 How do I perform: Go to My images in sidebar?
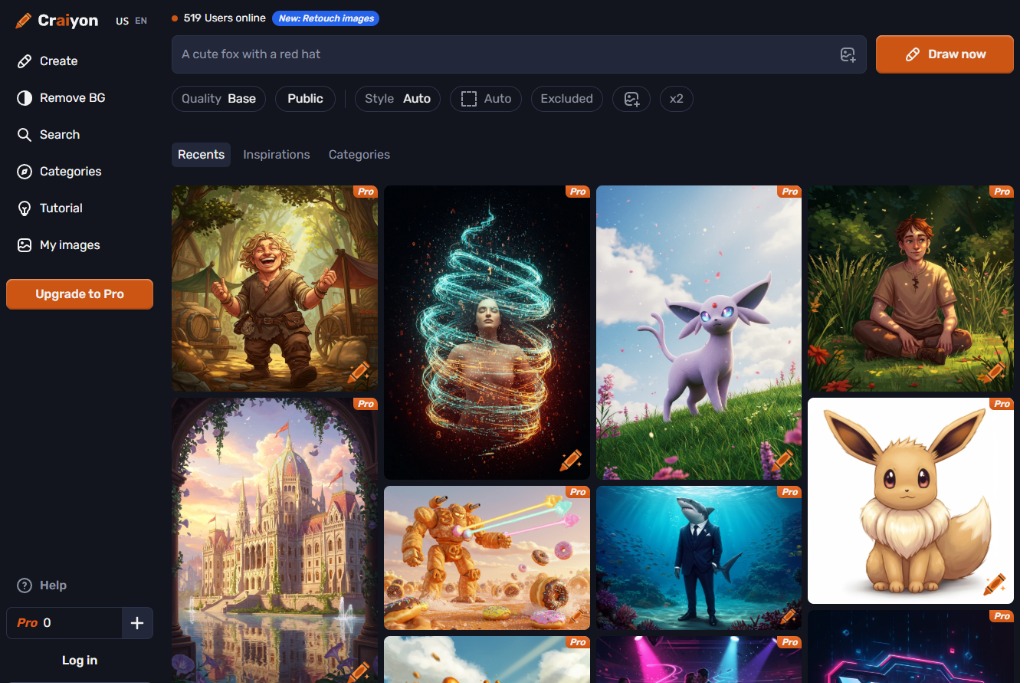[x=69, y=245]
